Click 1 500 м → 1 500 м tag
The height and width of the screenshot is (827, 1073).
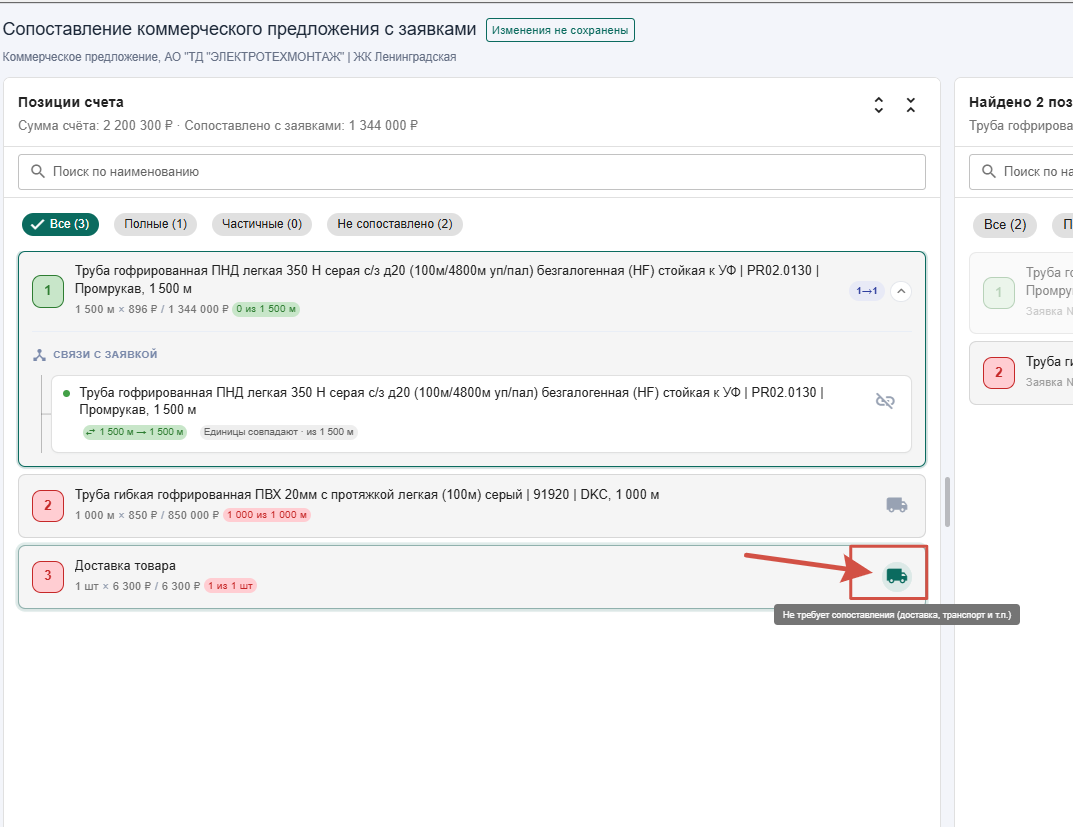(x=135, y=432)
